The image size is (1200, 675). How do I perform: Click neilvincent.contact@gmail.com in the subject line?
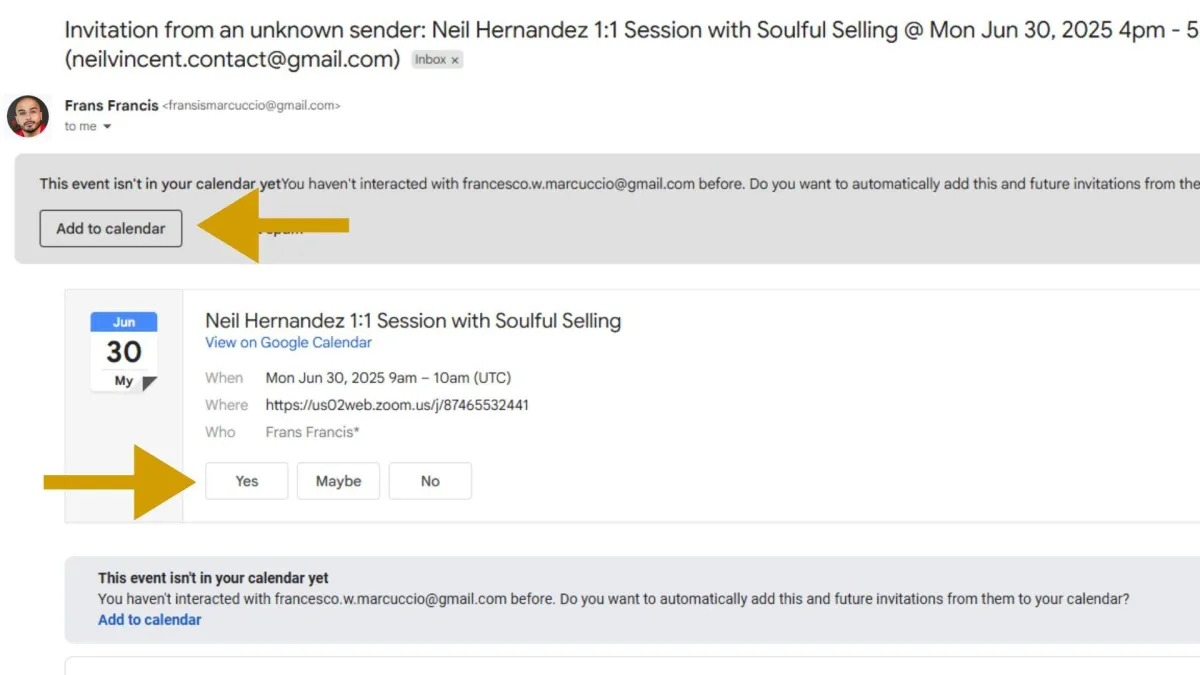coord(233,59)
